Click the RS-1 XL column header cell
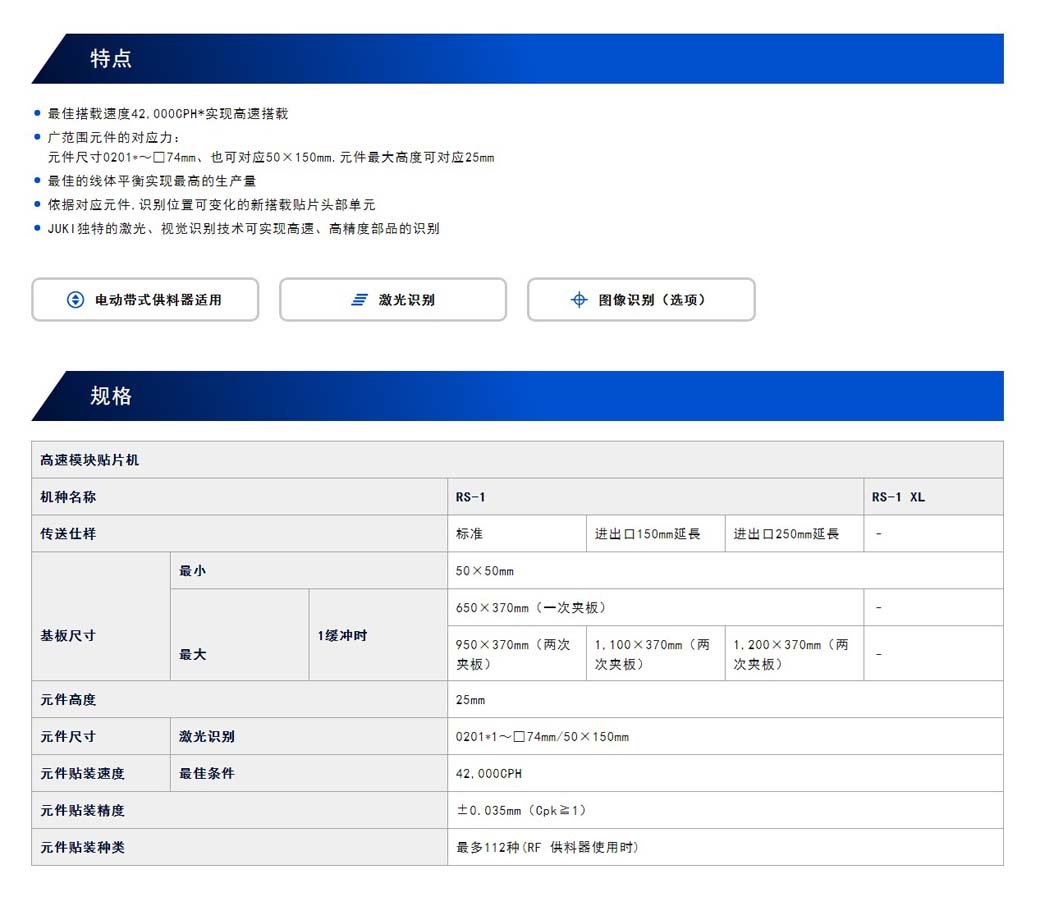Screen dimensions: 1040x897 932,497
